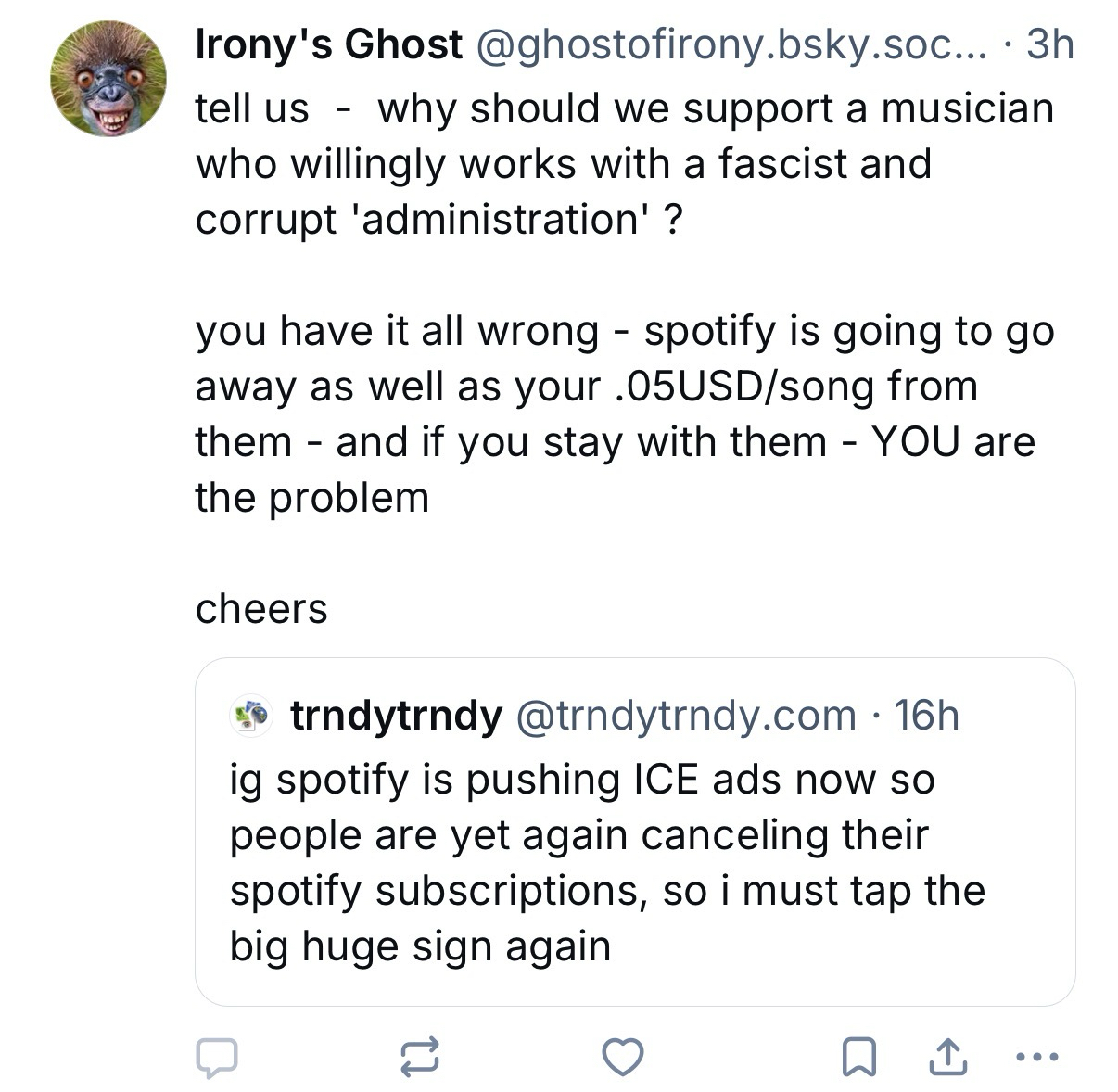
Task: Click the "big huge sign again" line
Action: tap(420, 946)
